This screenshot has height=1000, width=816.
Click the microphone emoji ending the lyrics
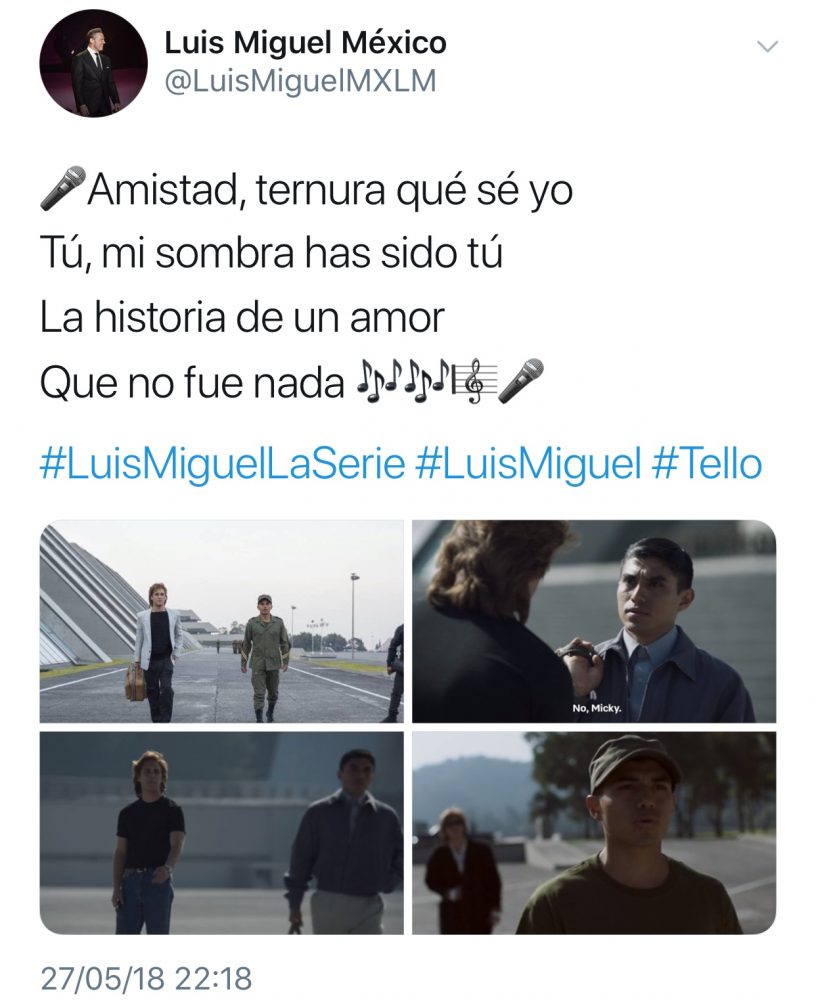pos(521,381)
